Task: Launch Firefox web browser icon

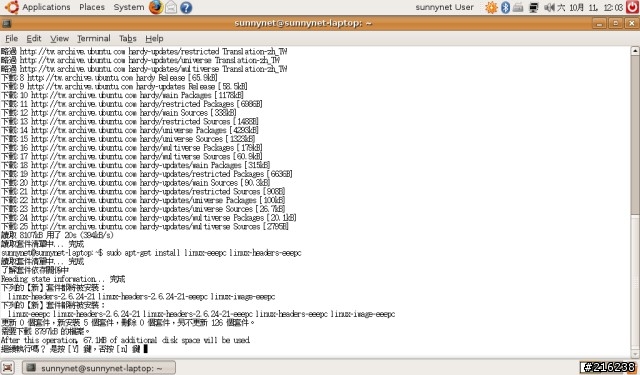Action: (156, 7)
